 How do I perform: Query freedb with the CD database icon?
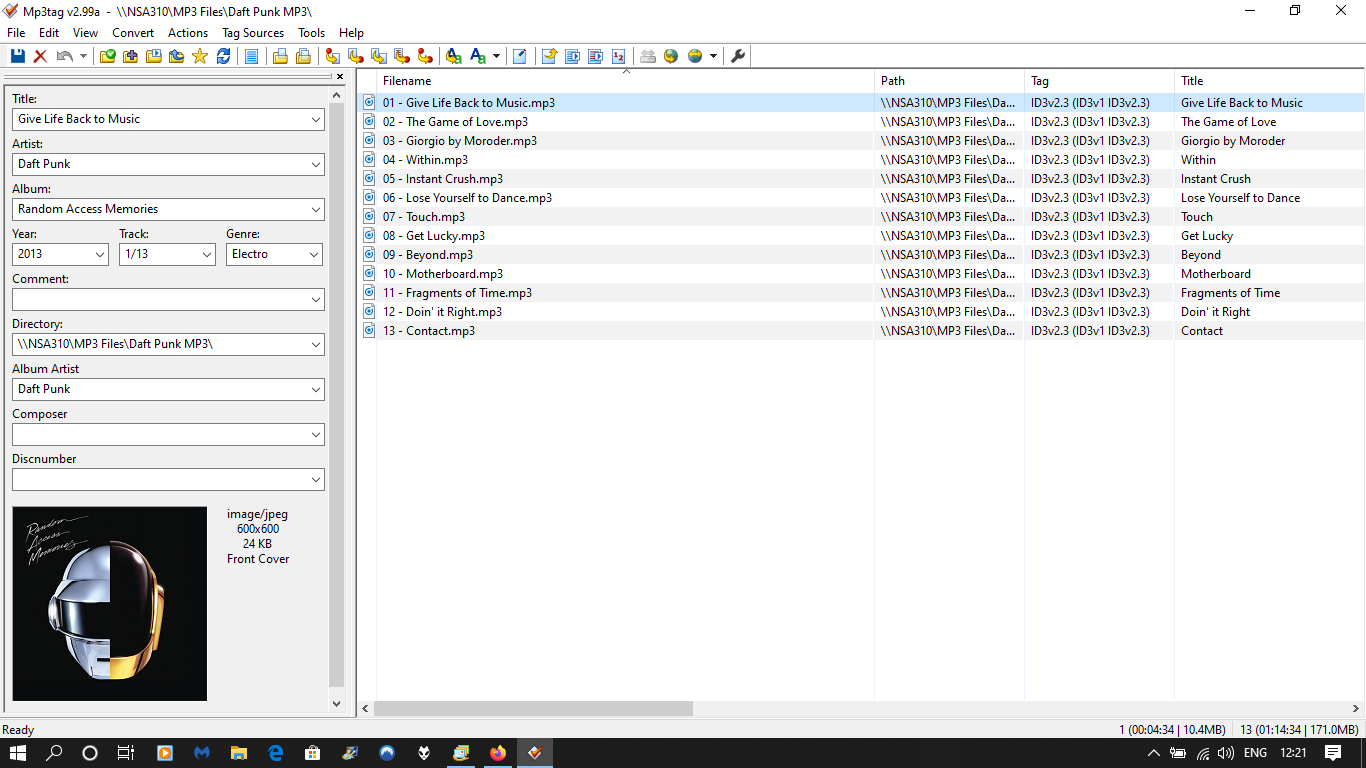(x=648, y=56)
